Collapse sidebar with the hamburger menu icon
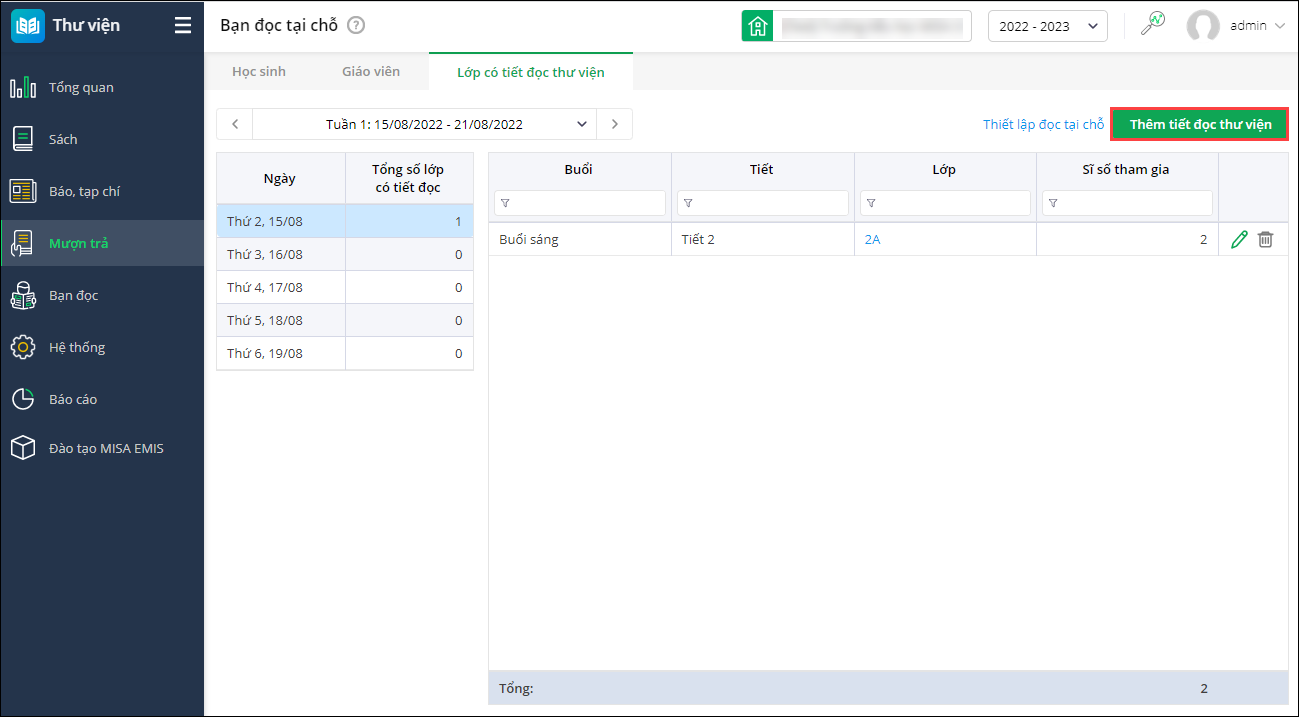This screenshot has width=1299, height=717. pyautogui.click(x=182, y=26)
